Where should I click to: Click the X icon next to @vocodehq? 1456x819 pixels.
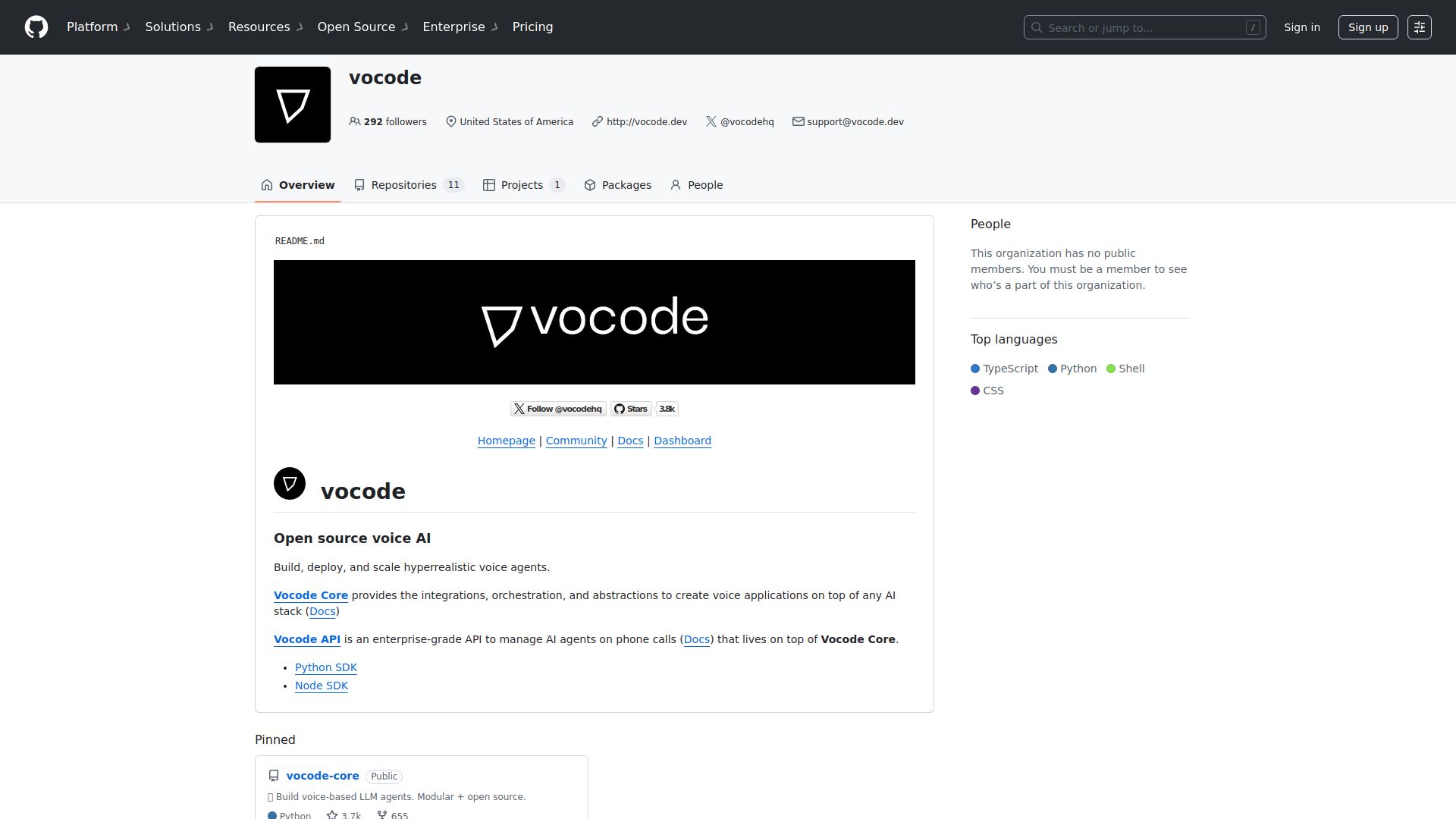pos(711,121)
